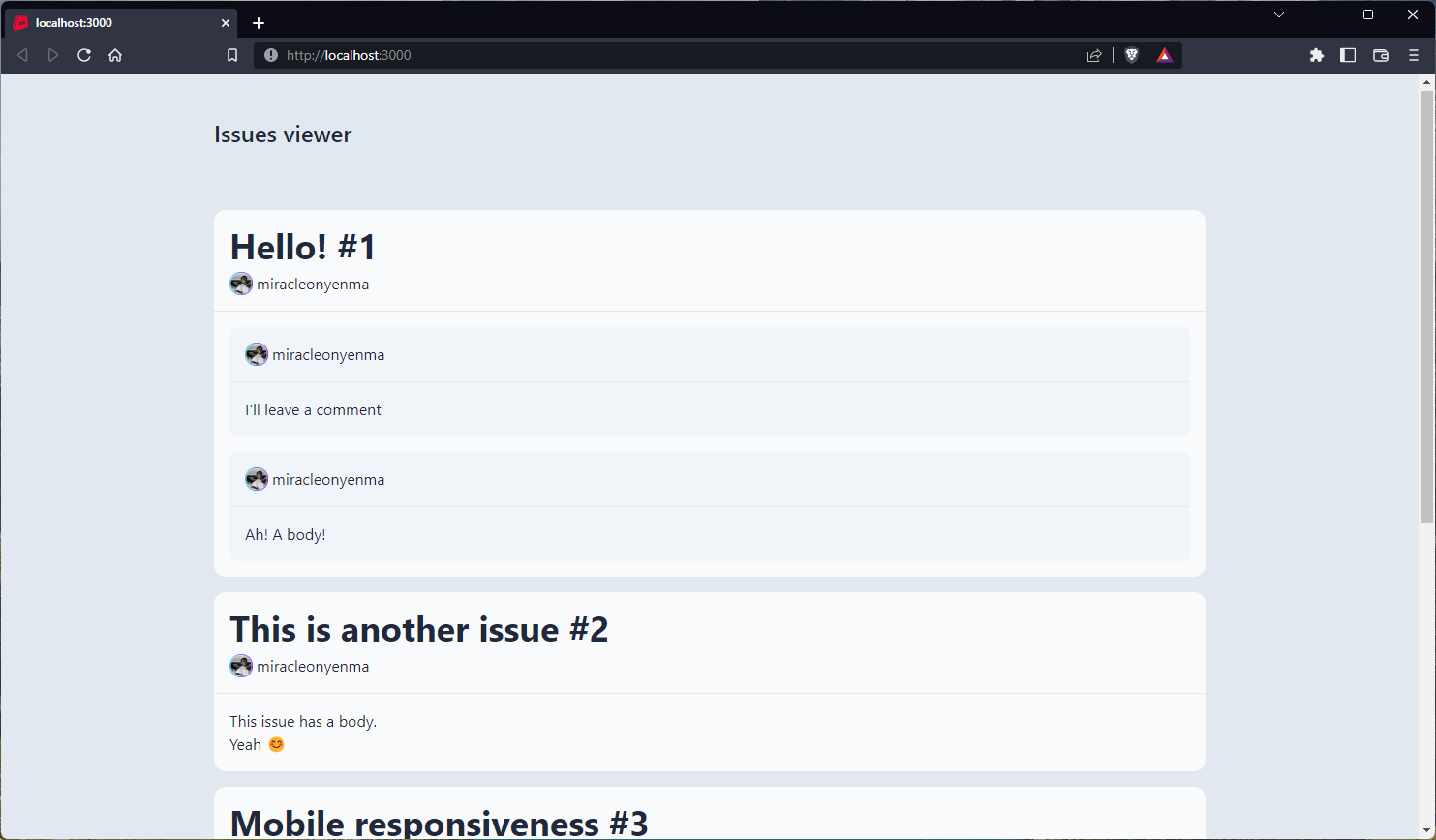
Task: Close the localhost:3000 tab
Action: point(226,23)
